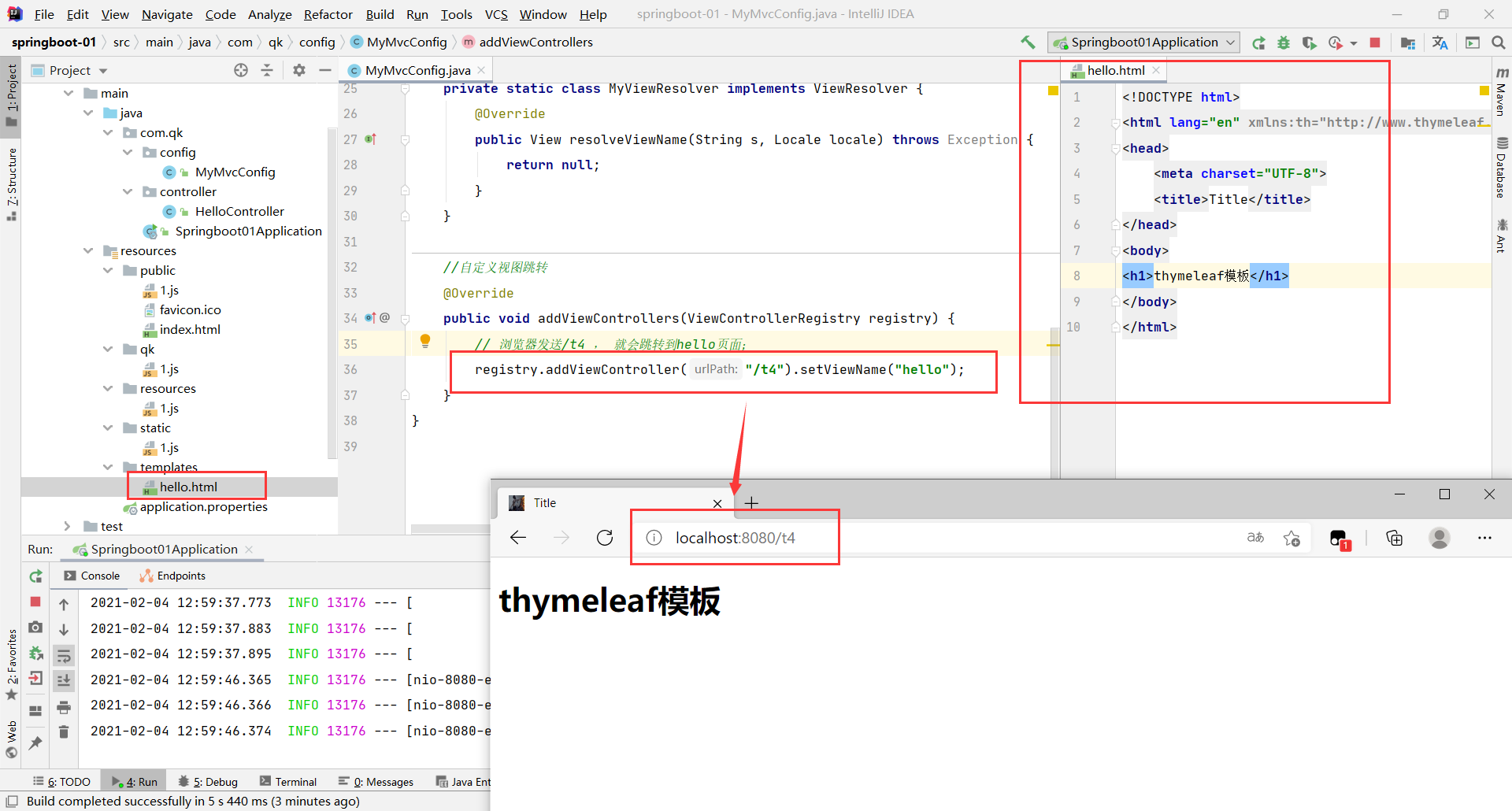Open Debug tool window button

[208, 782]
